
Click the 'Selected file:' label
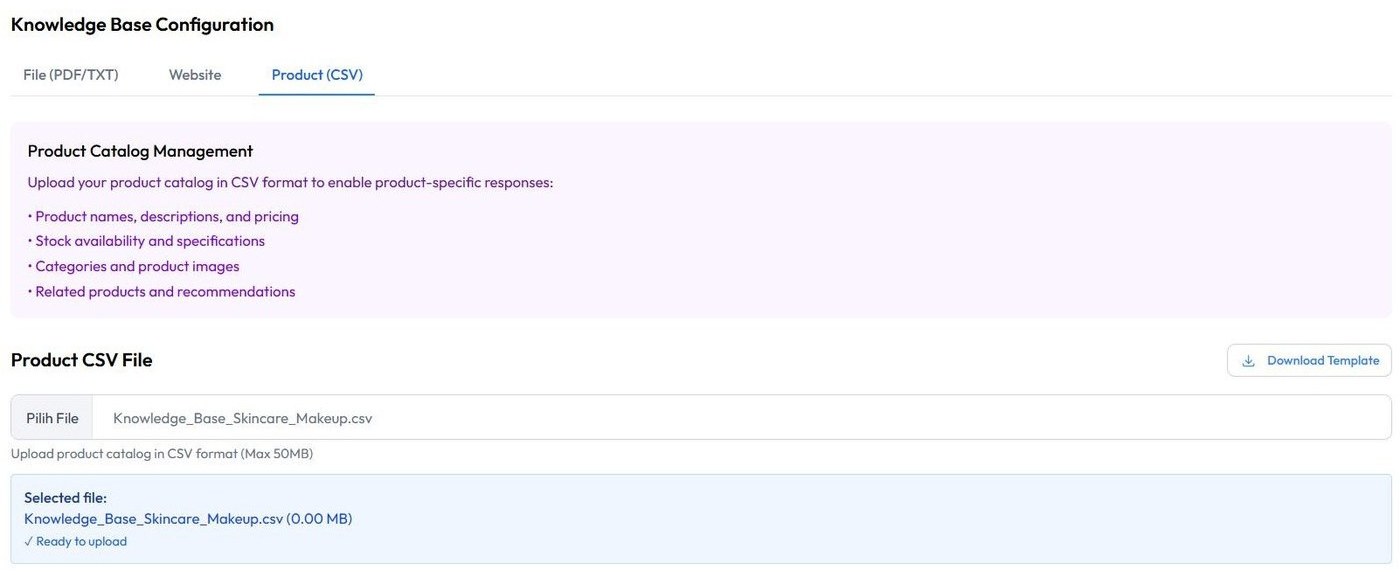(x=65, y=498)
